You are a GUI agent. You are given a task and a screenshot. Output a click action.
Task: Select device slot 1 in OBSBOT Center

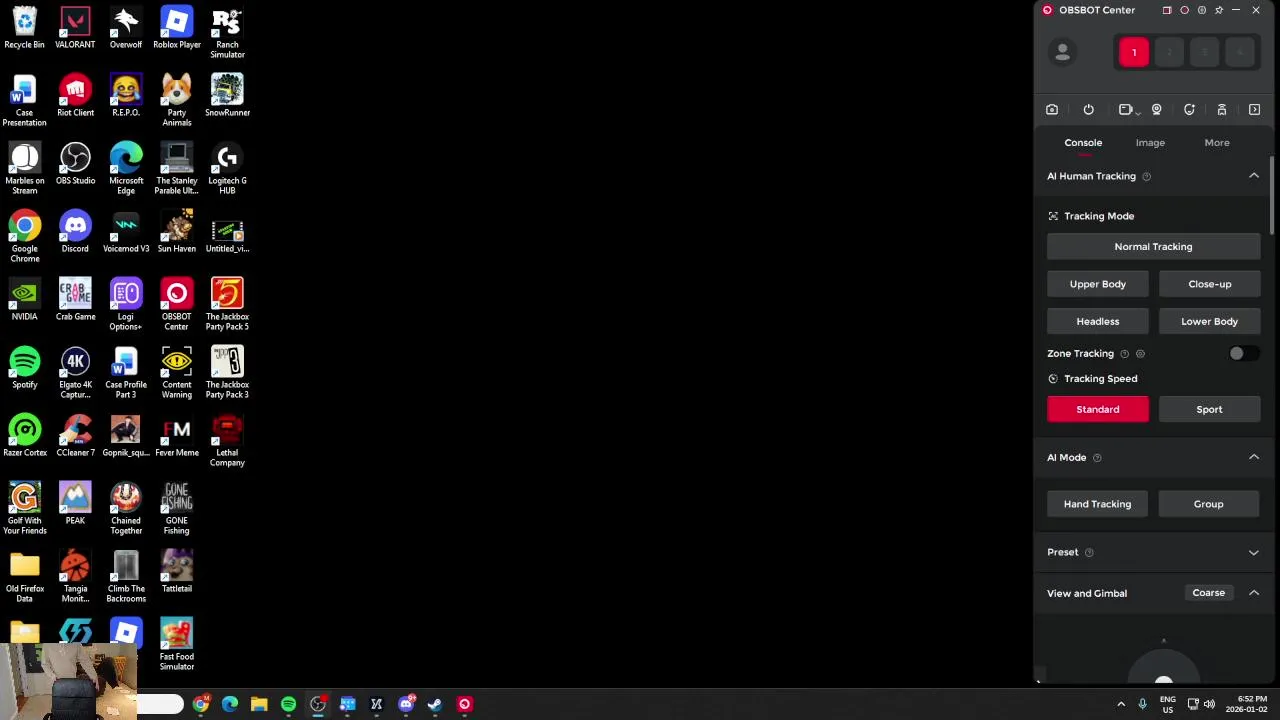(x=1134, y=52)
